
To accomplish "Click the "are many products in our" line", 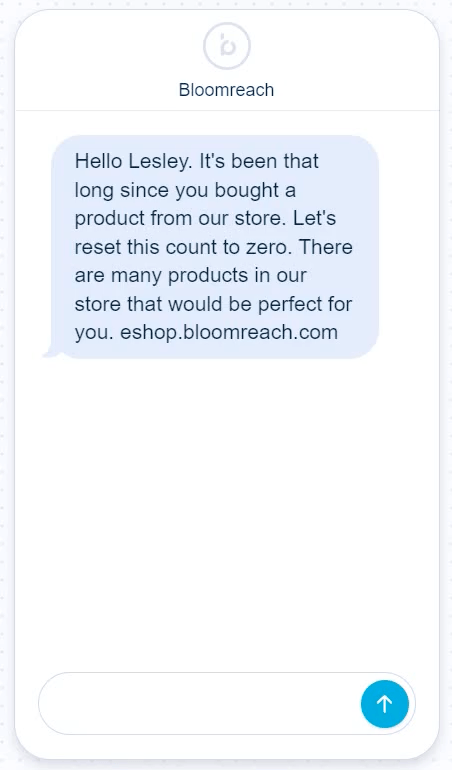I will pos(191,275).
